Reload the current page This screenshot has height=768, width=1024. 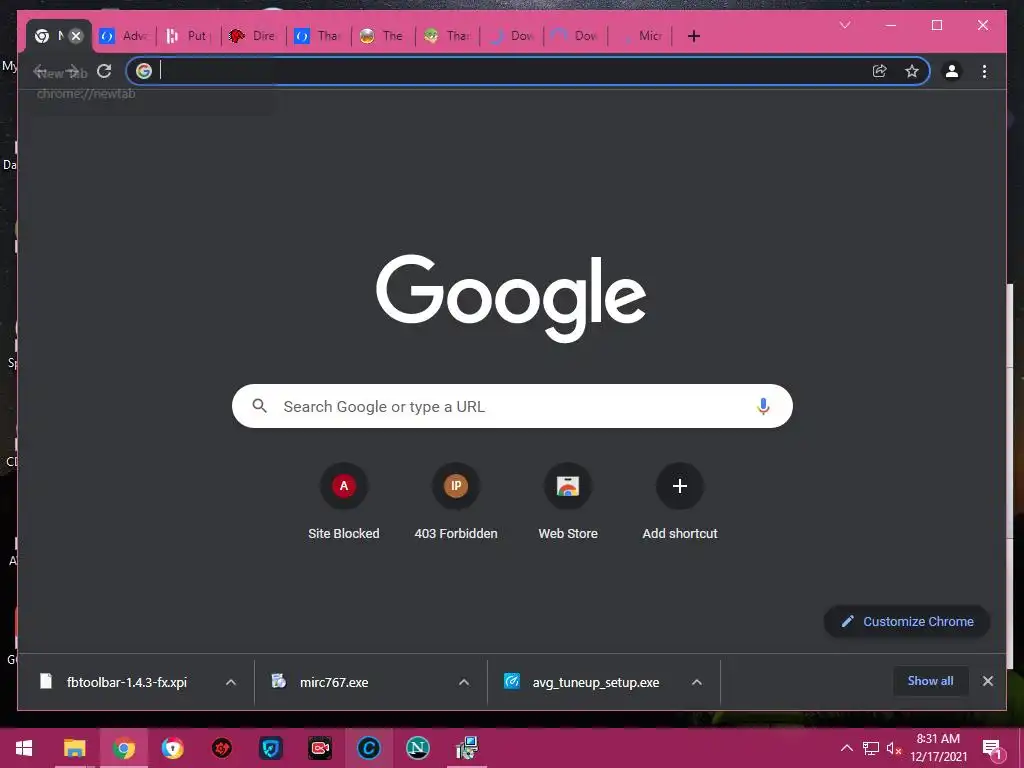click(x=104, y=71)
